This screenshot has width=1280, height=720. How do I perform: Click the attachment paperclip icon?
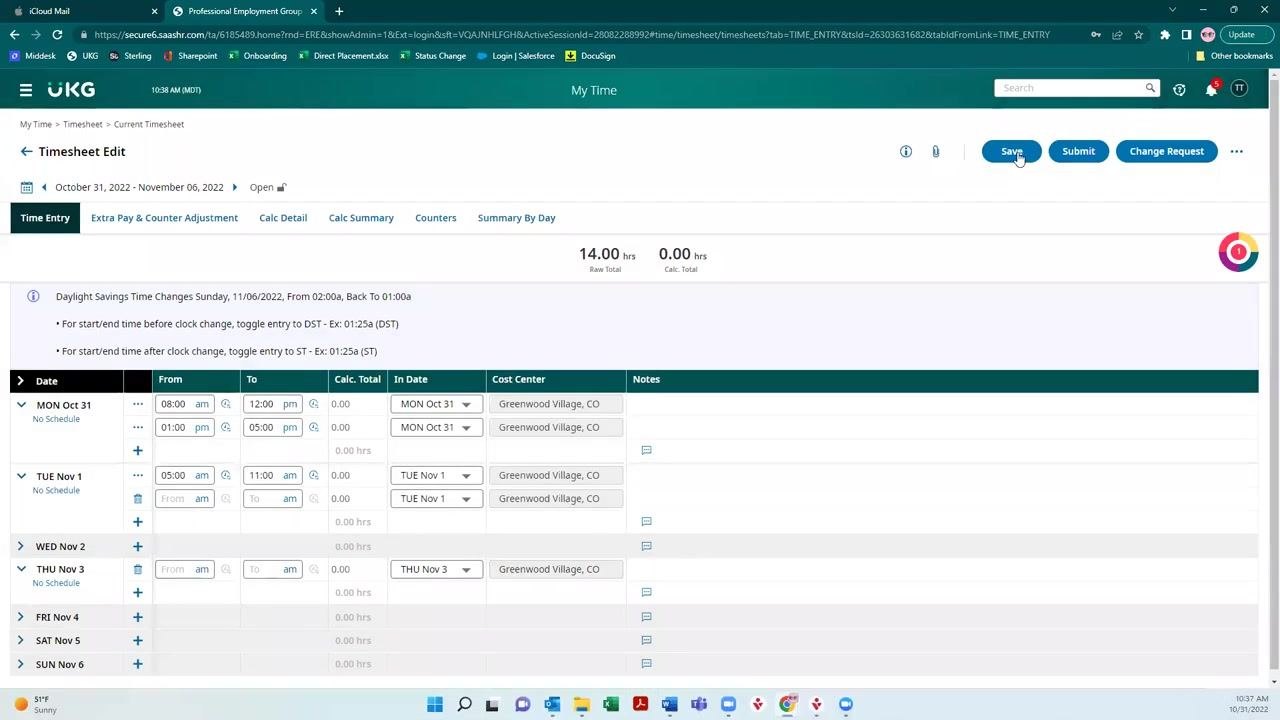pyautogui.click(x=935, y=152)
